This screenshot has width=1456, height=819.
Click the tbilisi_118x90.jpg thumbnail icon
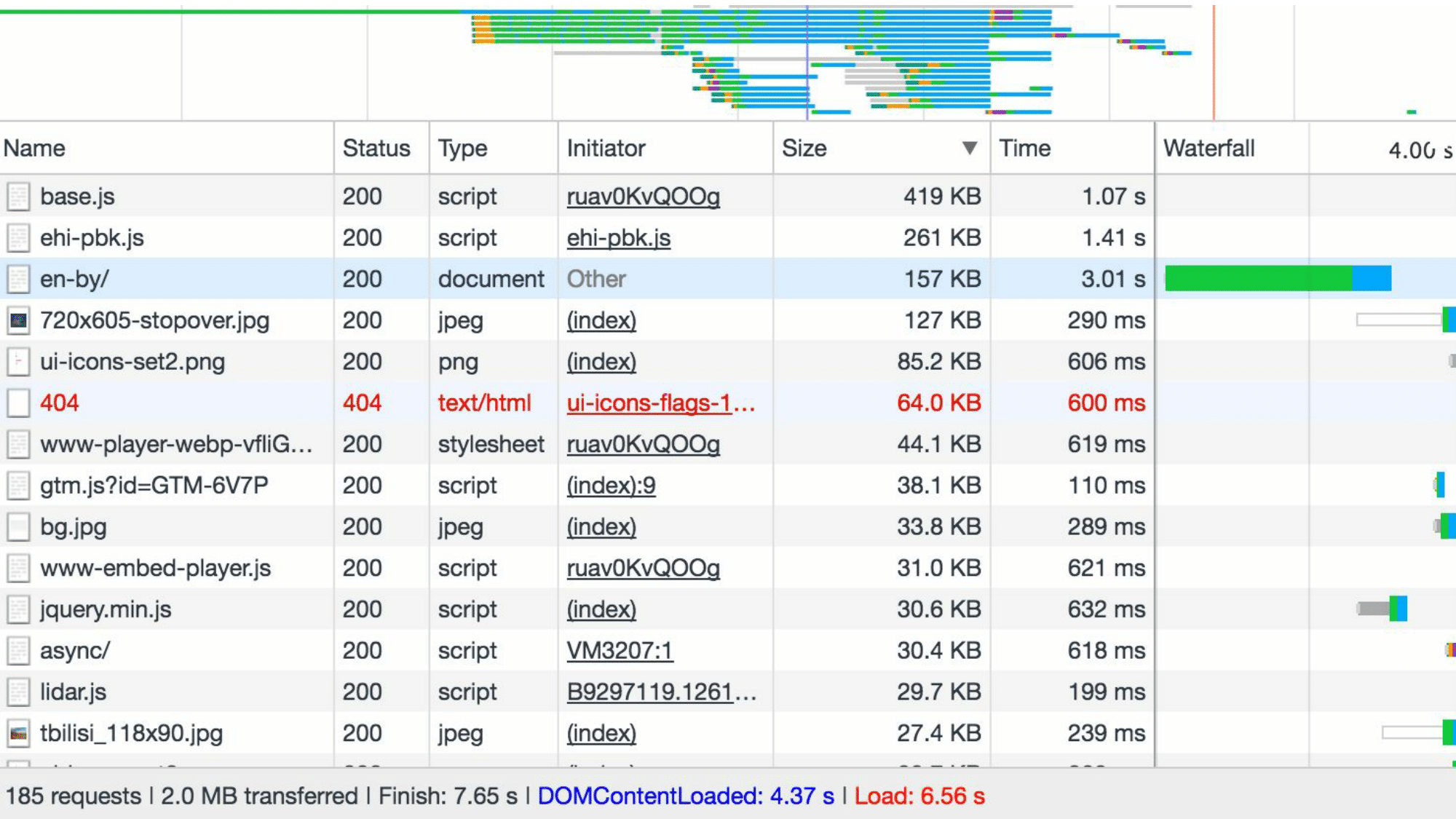coord(18,733)
